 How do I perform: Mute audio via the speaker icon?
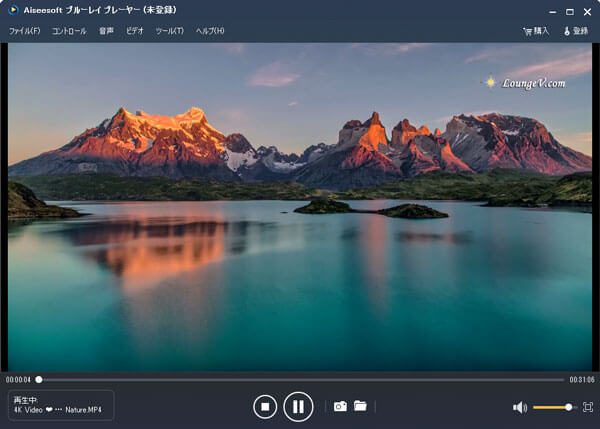pos(519,407)
